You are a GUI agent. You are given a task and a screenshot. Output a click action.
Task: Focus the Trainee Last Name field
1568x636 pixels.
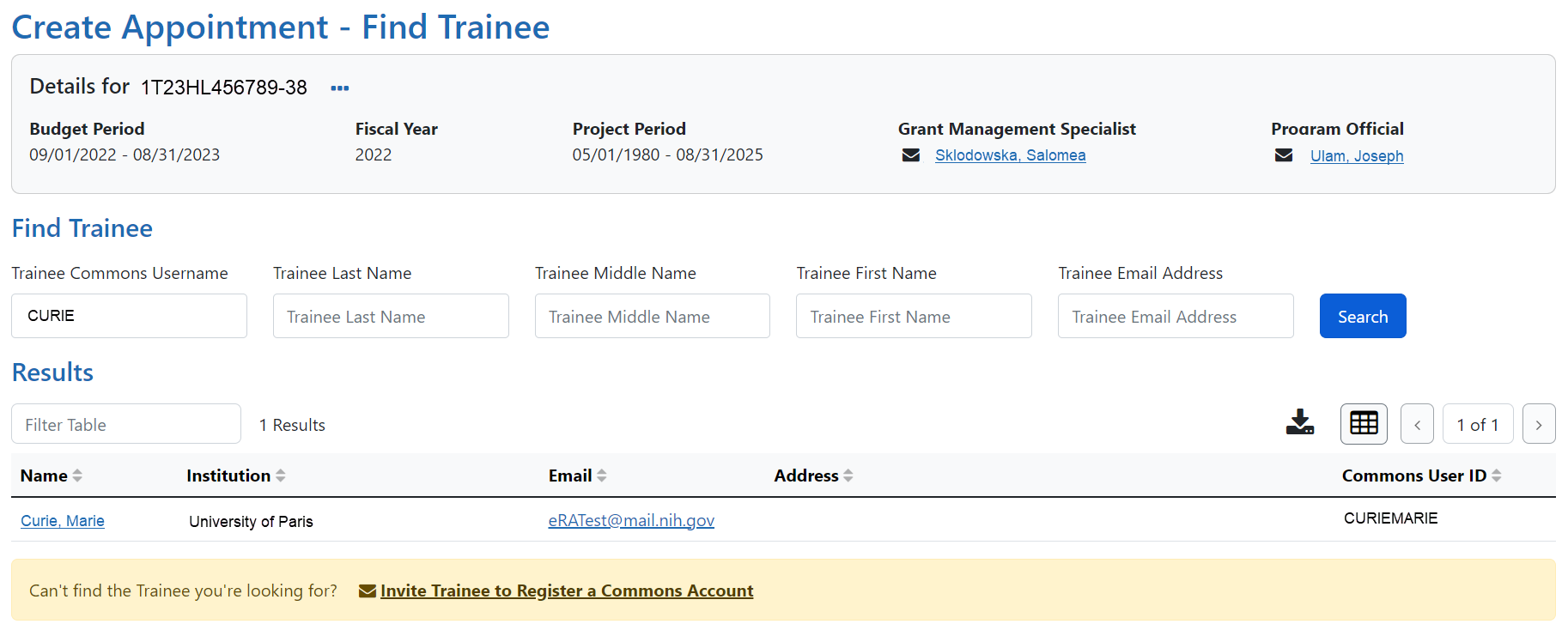(x=391, y=316)
